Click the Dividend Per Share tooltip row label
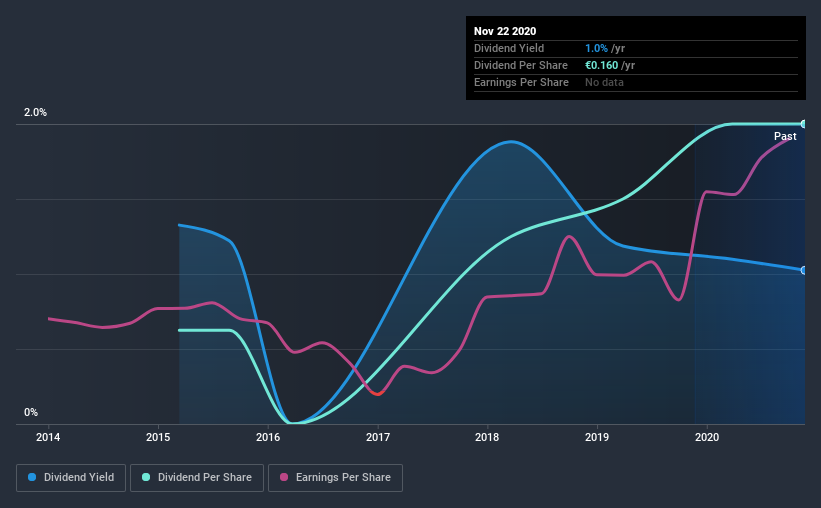This screenshot has height=508, width=821. pyautogui.click(x=520, y=65)
